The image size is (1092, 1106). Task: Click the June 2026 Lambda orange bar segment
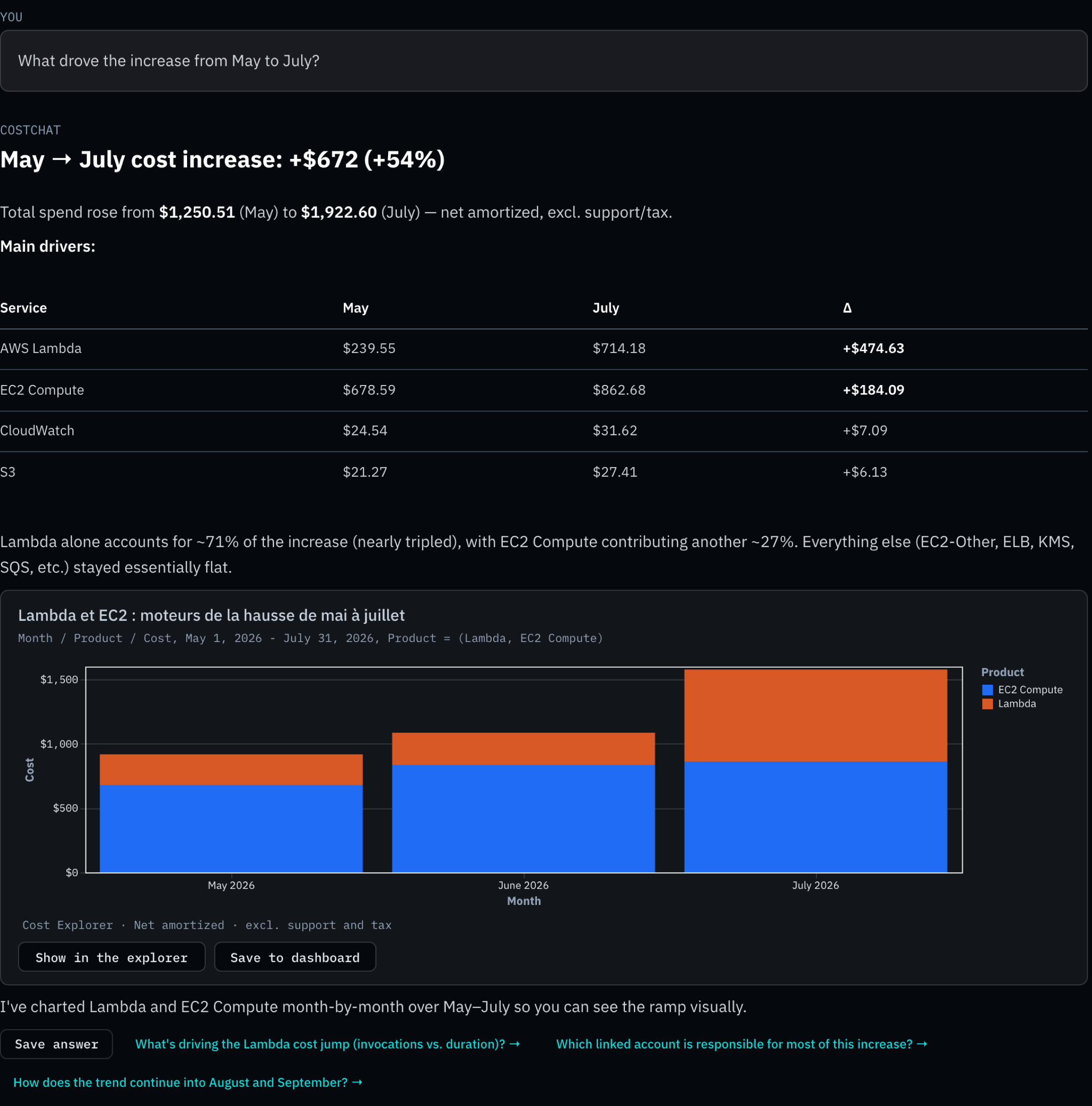523,749
